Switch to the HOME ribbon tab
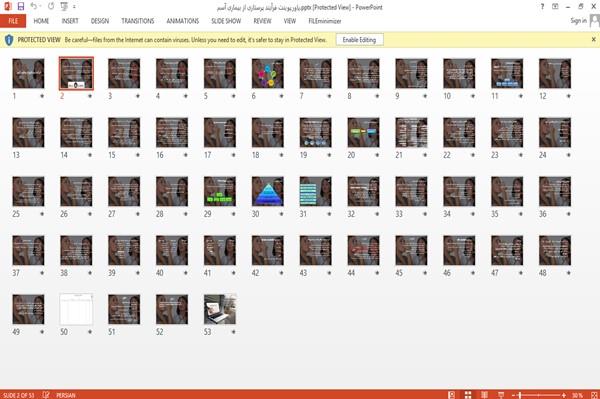Screen dimensions: 600x399 (41, 21)
